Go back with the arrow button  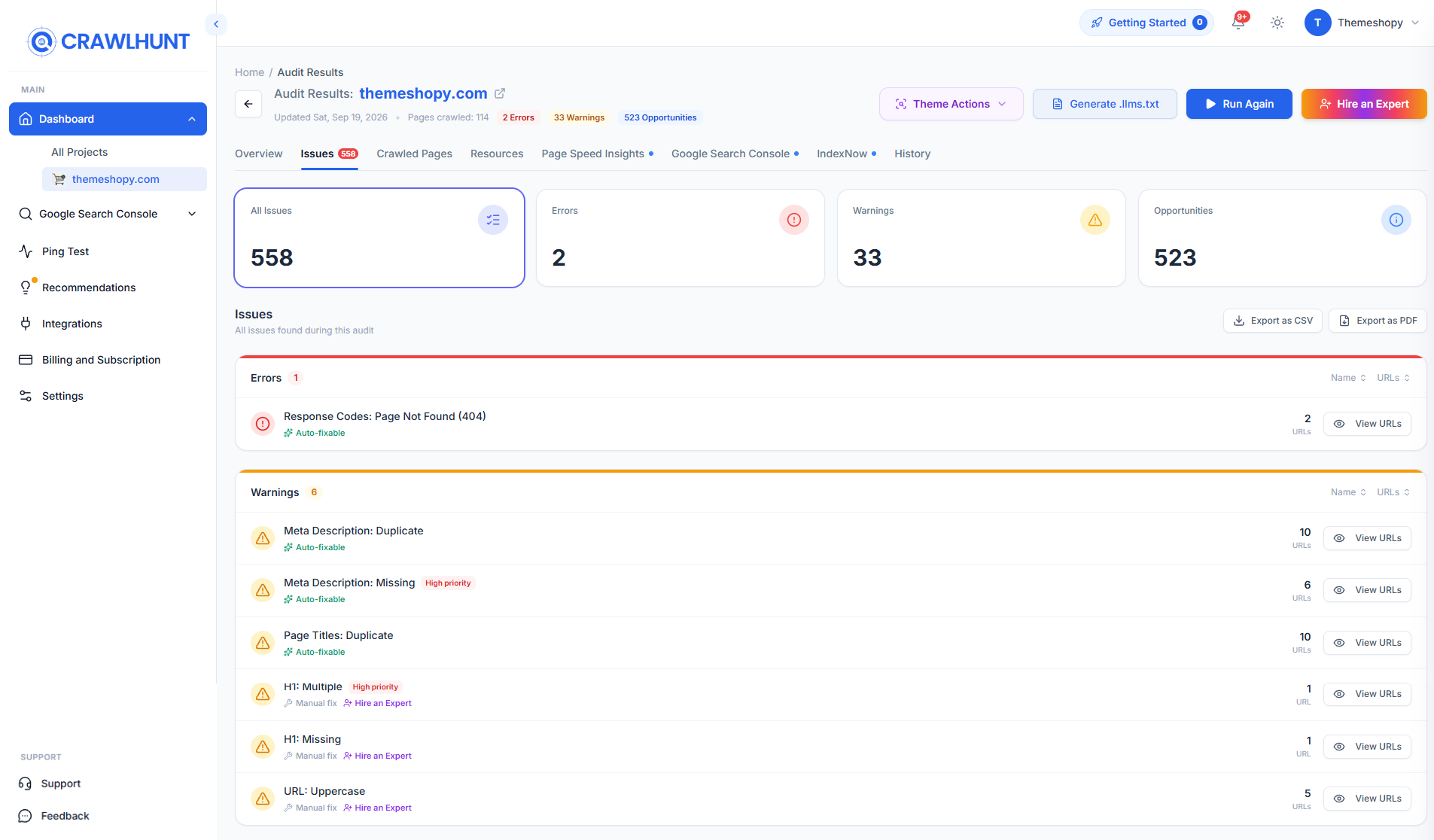tap(248, 104)
